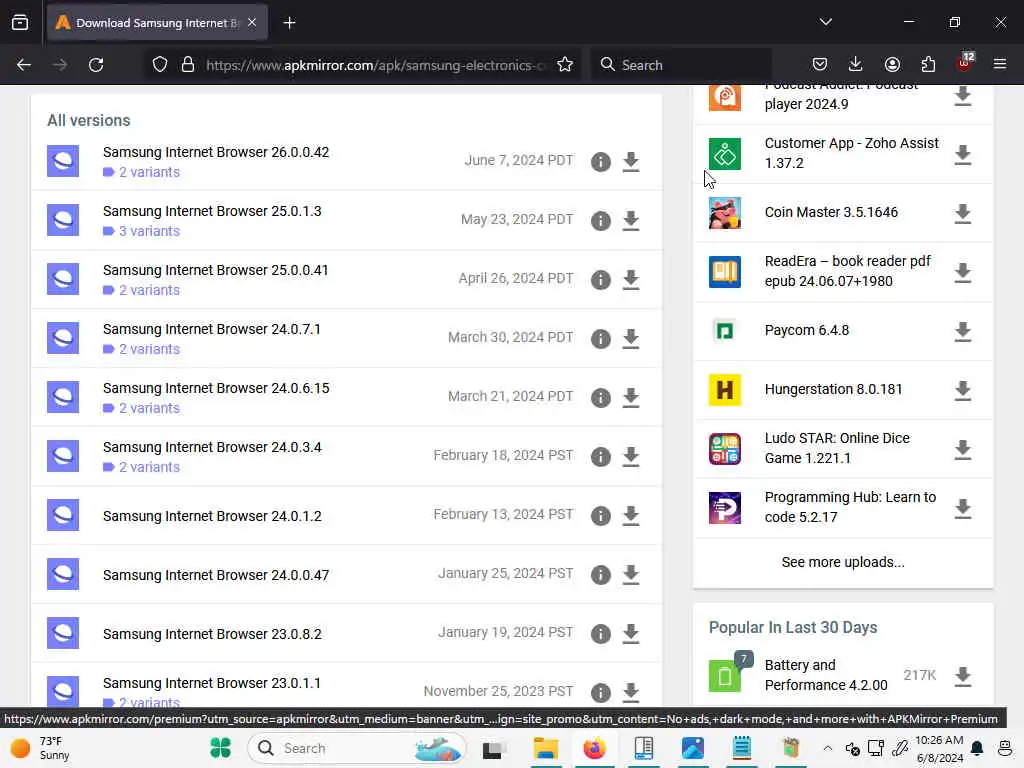The width and height of the screenshot is (1024, 768).
Task: Download Coin Master 3.5.1646 from sidebar
Action: pyautogui.click(x=962, y=214)
